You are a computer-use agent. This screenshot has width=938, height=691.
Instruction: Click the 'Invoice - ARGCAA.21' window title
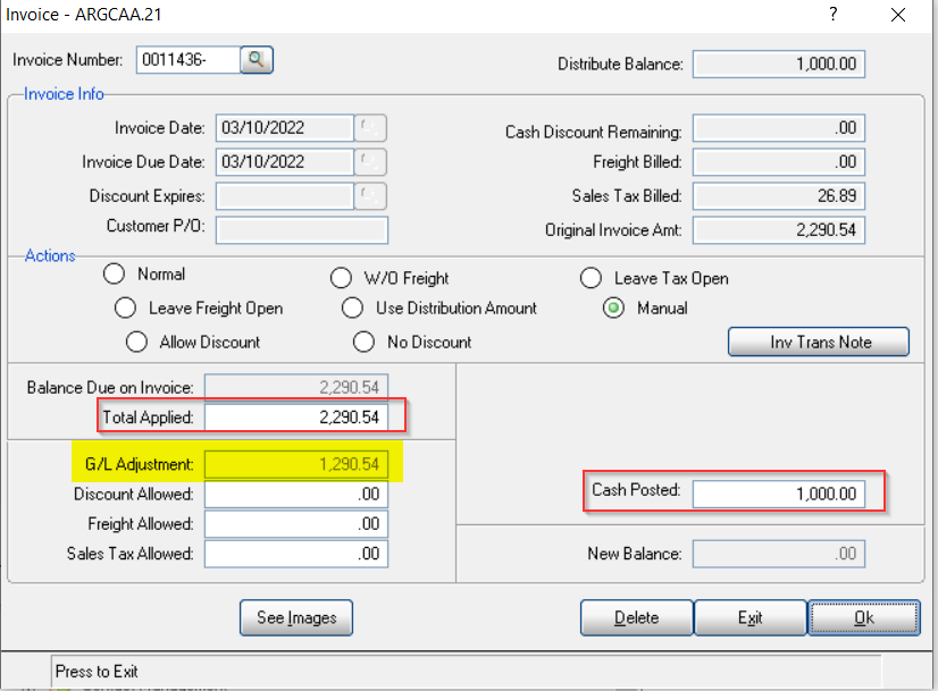[x=84, y=14]
